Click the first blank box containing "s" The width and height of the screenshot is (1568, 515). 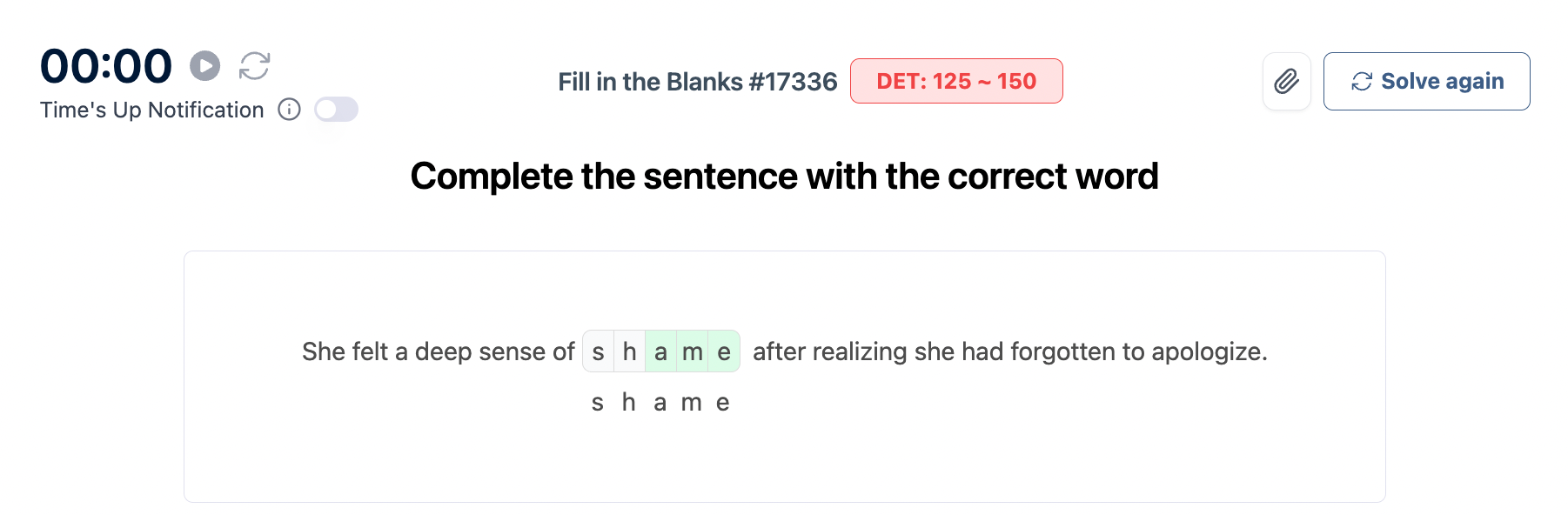click(599, 351)
